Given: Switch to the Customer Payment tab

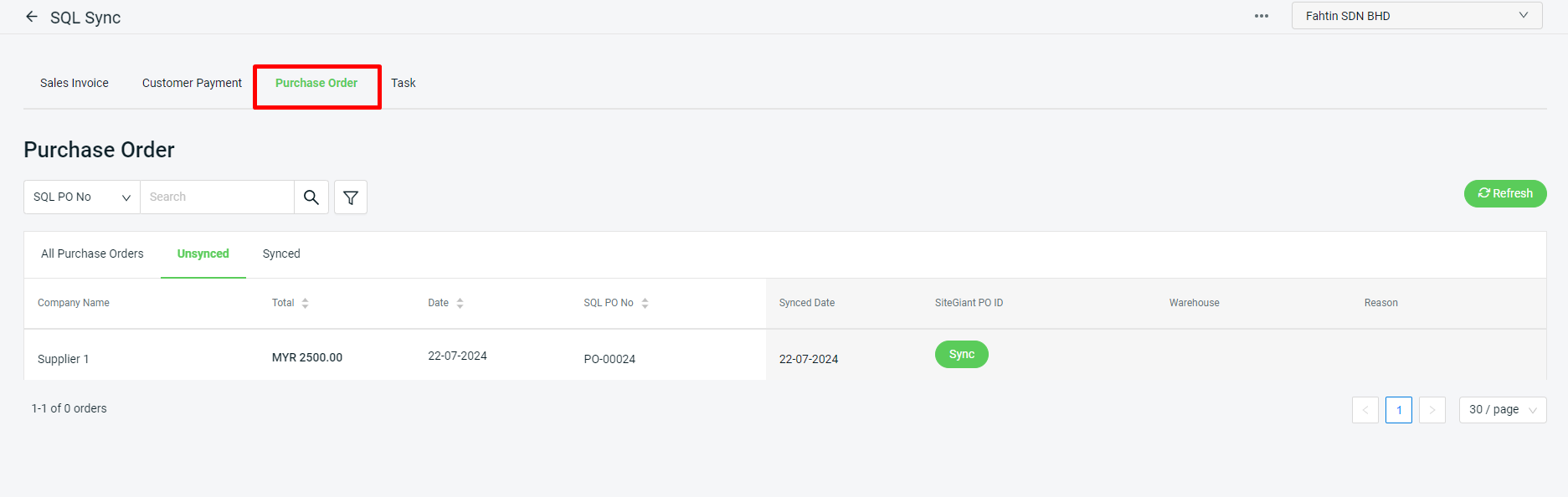Looking at the screenshot, I should pyautogui.click(x=192, y=83).
